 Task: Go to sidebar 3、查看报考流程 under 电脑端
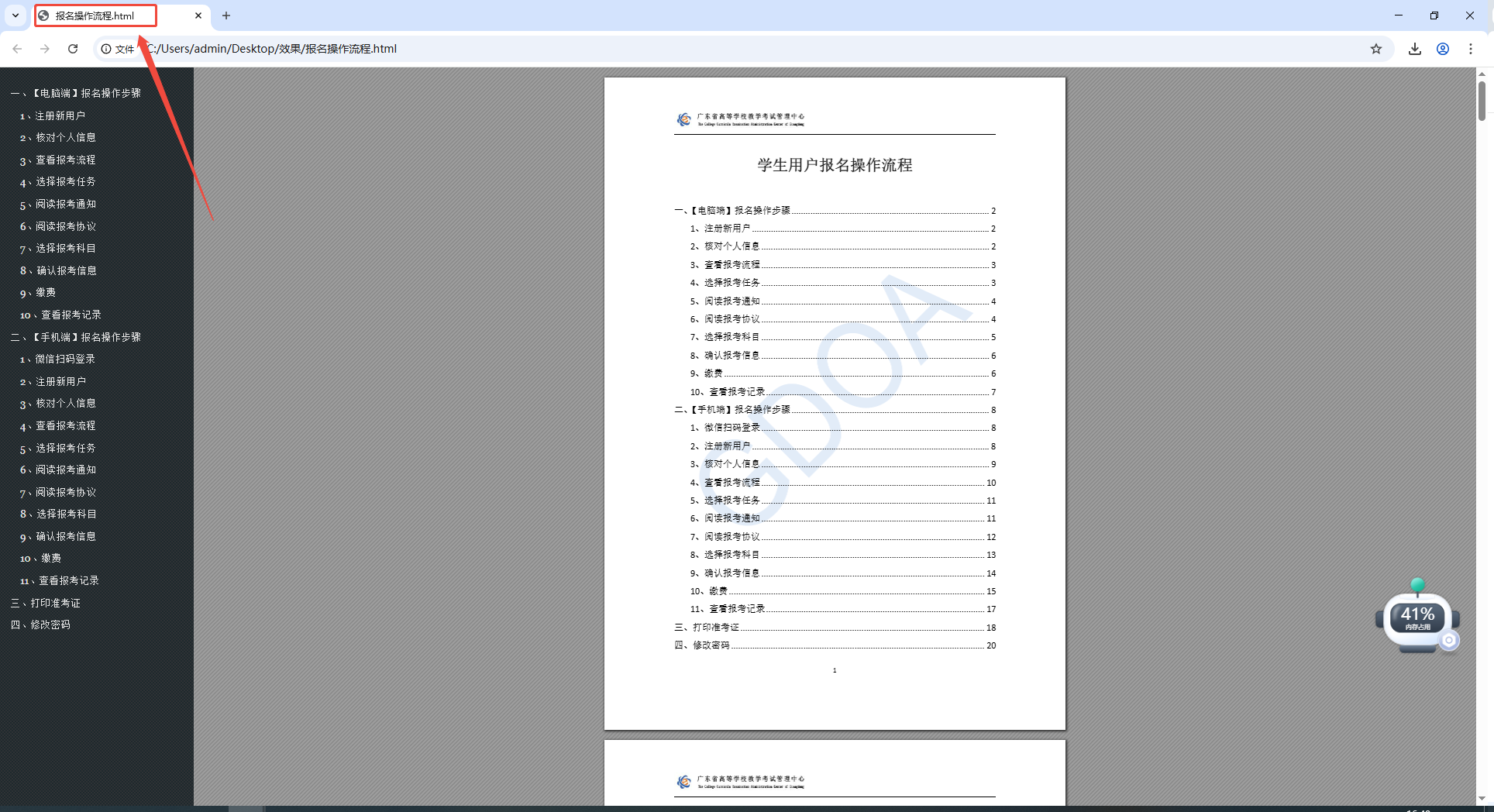pos(58,160)
